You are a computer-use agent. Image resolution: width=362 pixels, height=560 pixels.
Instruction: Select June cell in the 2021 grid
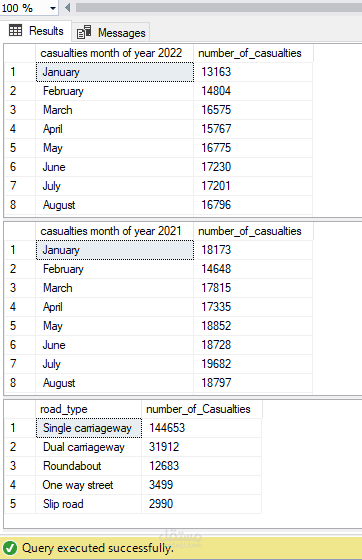tap(114, 345)
